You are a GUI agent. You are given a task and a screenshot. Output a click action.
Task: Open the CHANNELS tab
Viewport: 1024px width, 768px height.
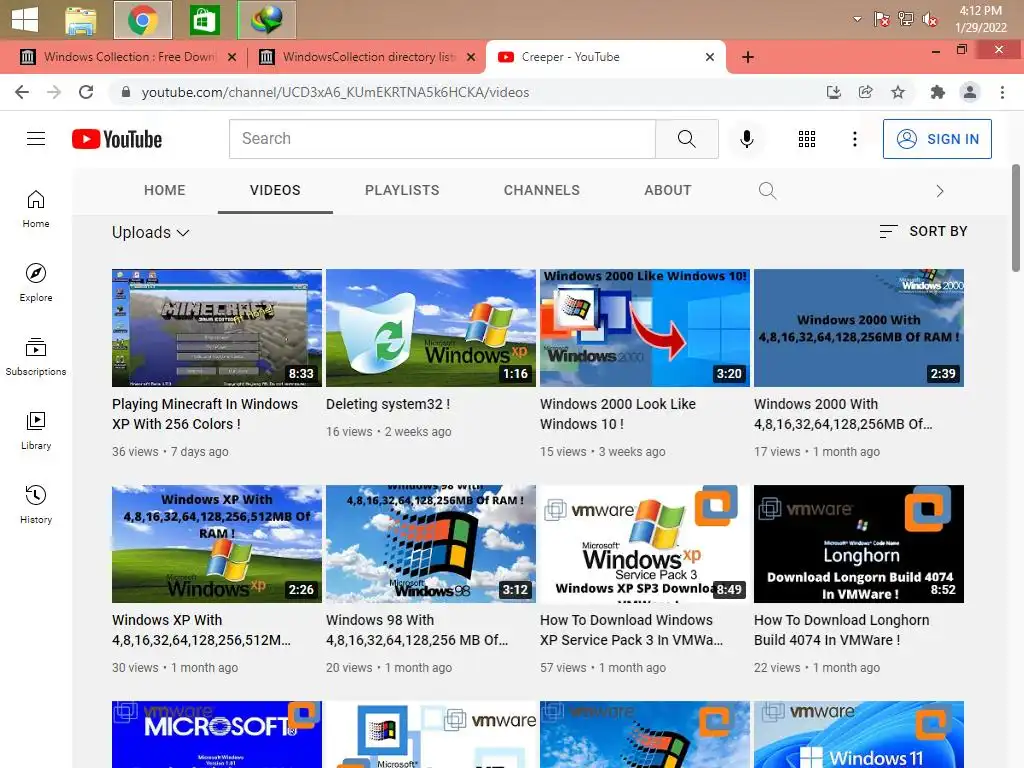[541, 190]
